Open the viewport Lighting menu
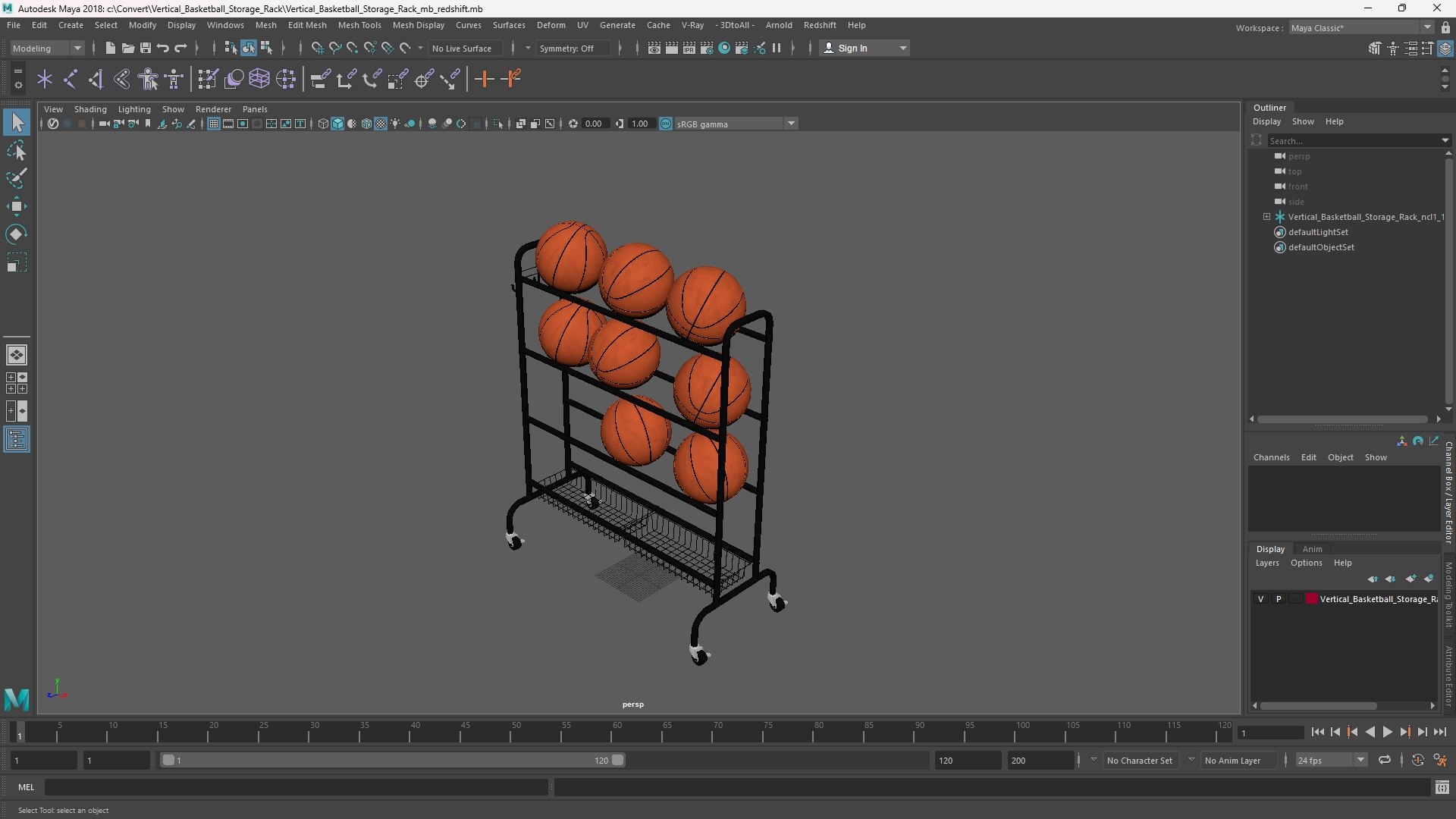The height and width of the screenshot is (819, 1456). tap(134, 109)
